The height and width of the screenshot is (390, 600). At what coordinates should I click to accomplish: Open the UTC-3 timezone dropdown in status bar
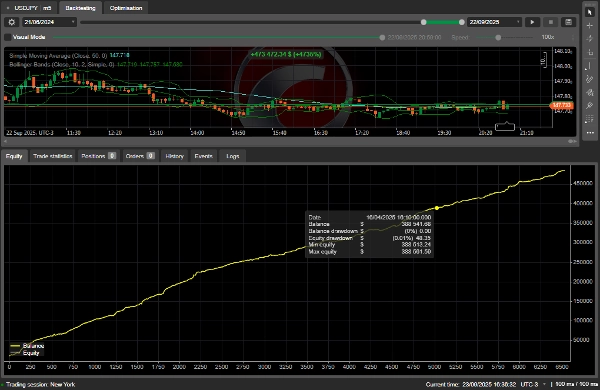533,384
